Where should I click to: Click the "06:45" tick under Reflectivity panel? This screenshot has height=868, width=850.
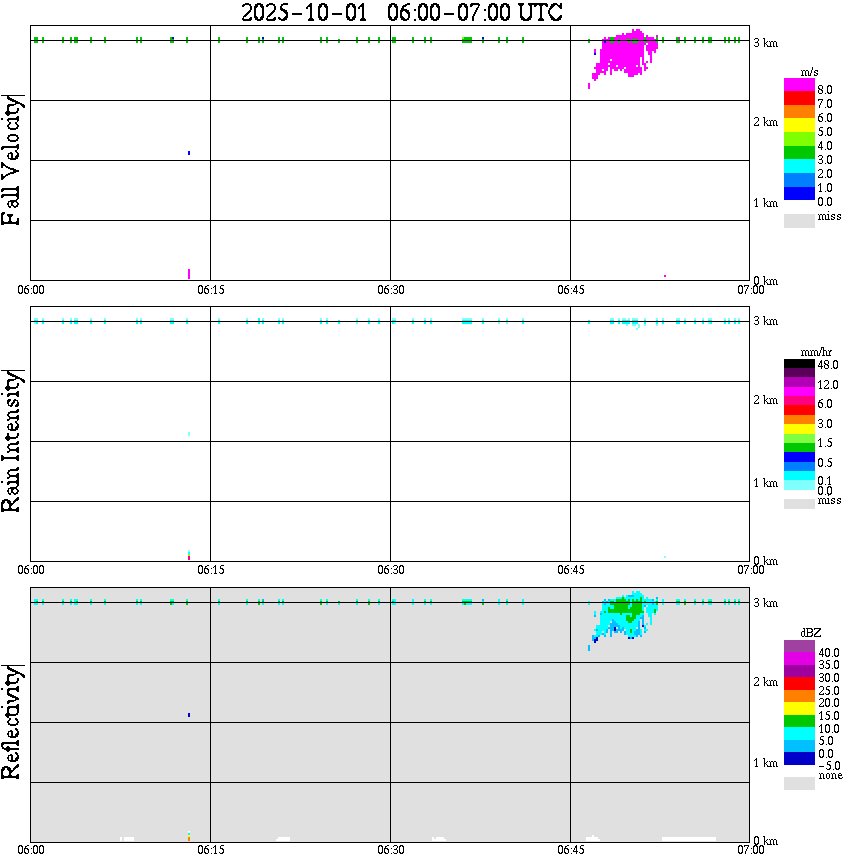570,850
